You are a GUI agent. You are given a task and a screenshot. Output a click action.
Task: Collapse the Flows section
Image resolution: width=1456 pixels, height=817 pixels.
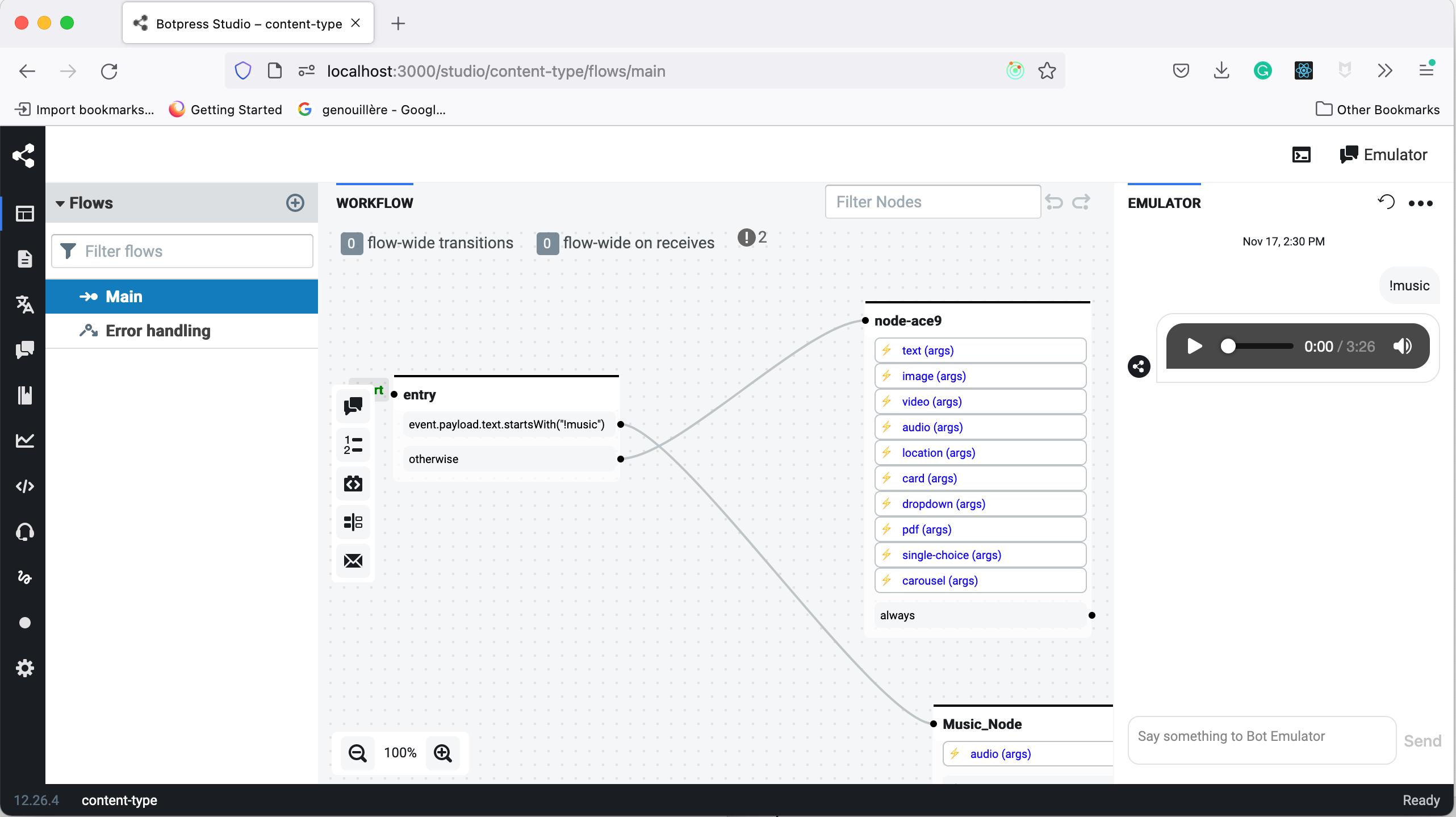pos(60,203)
